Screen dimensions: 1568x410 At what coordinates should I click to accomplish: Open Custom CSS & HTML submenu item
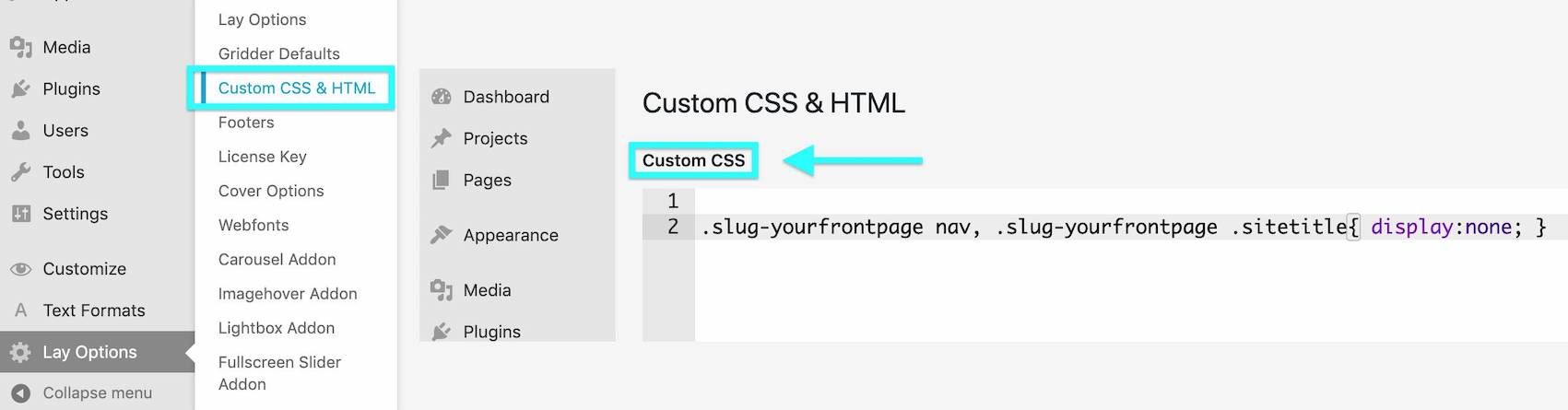296,88
